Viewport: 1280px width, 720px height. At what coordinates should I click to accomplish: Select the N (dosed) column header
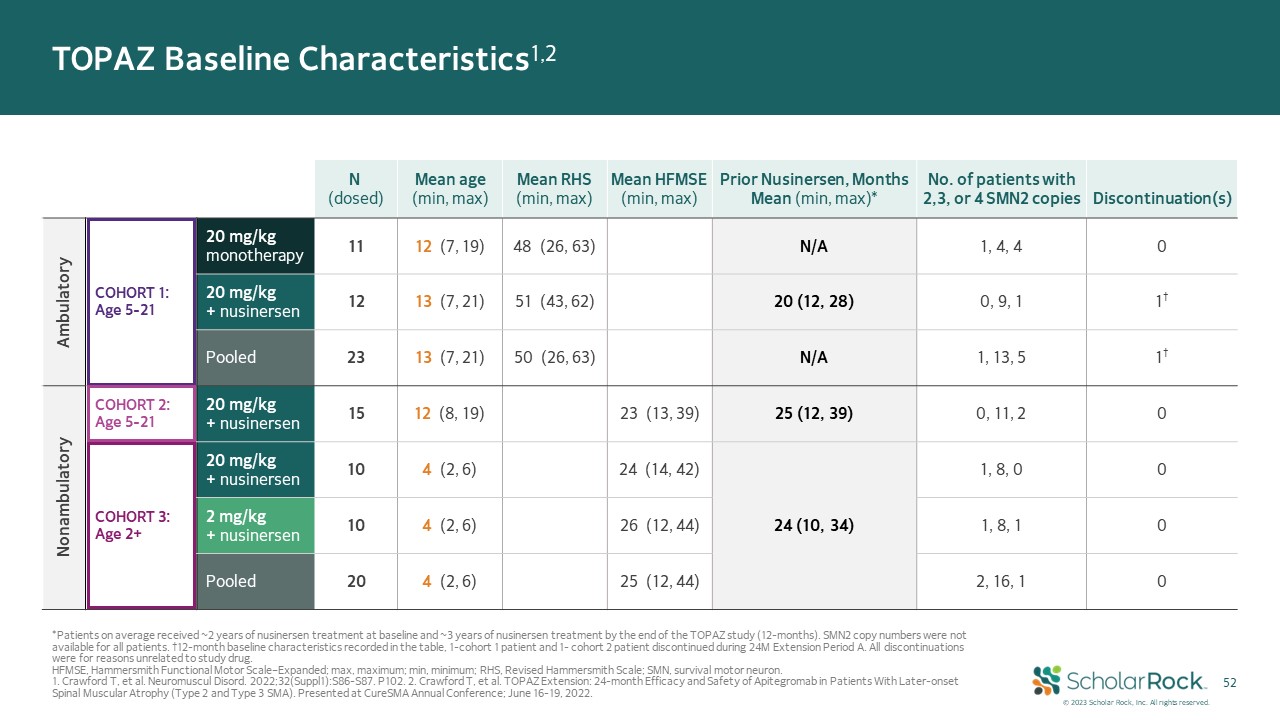click(355, 189)
